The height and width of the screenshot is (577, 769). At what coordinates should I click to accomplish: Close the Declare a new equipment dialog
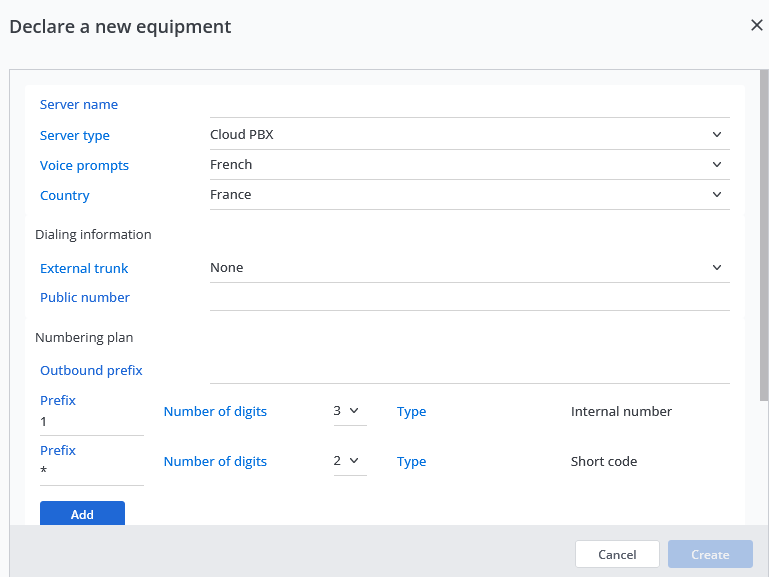(756, 25)
